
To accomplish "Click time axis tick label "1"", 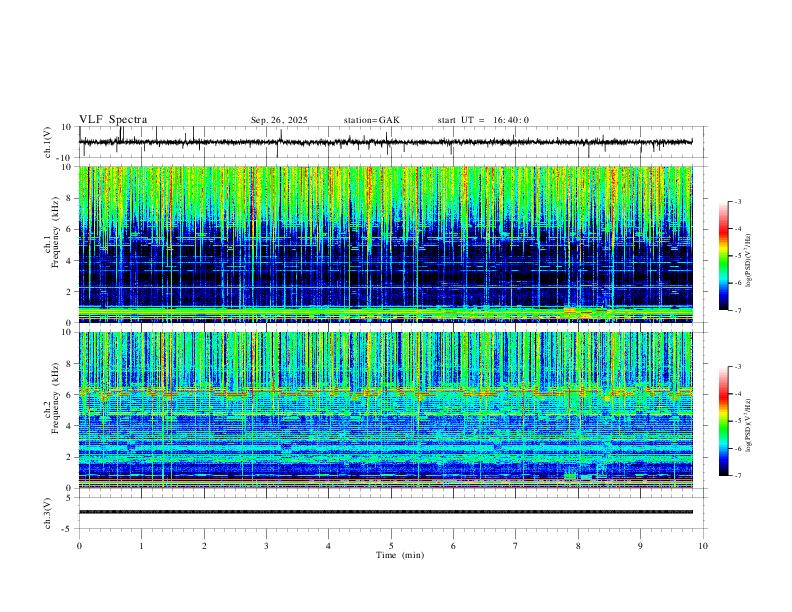I will point(141,546).
